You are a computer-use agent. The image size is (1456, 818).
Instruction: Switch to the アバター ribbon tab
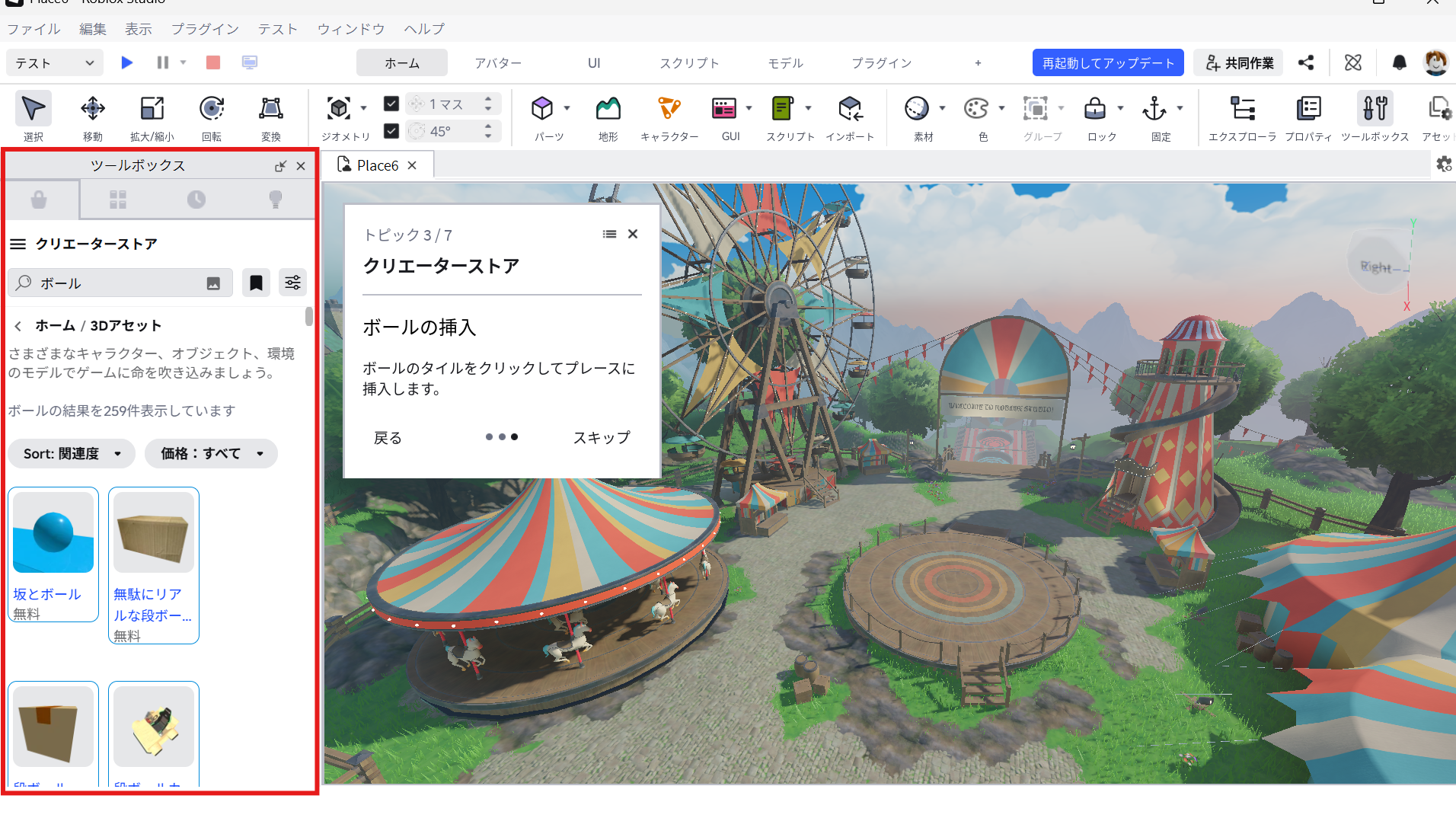coord(498,62)
